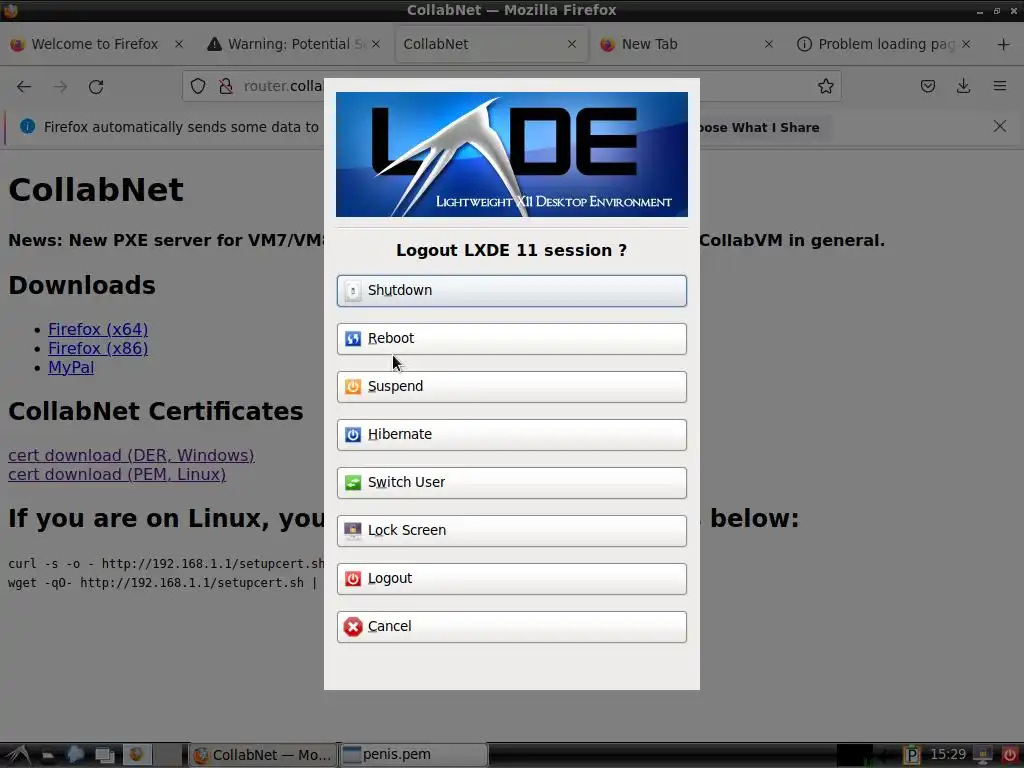Open the LXDE start menu icon
The height and width of the screenshot is (768, 1024).
point(17,755)
